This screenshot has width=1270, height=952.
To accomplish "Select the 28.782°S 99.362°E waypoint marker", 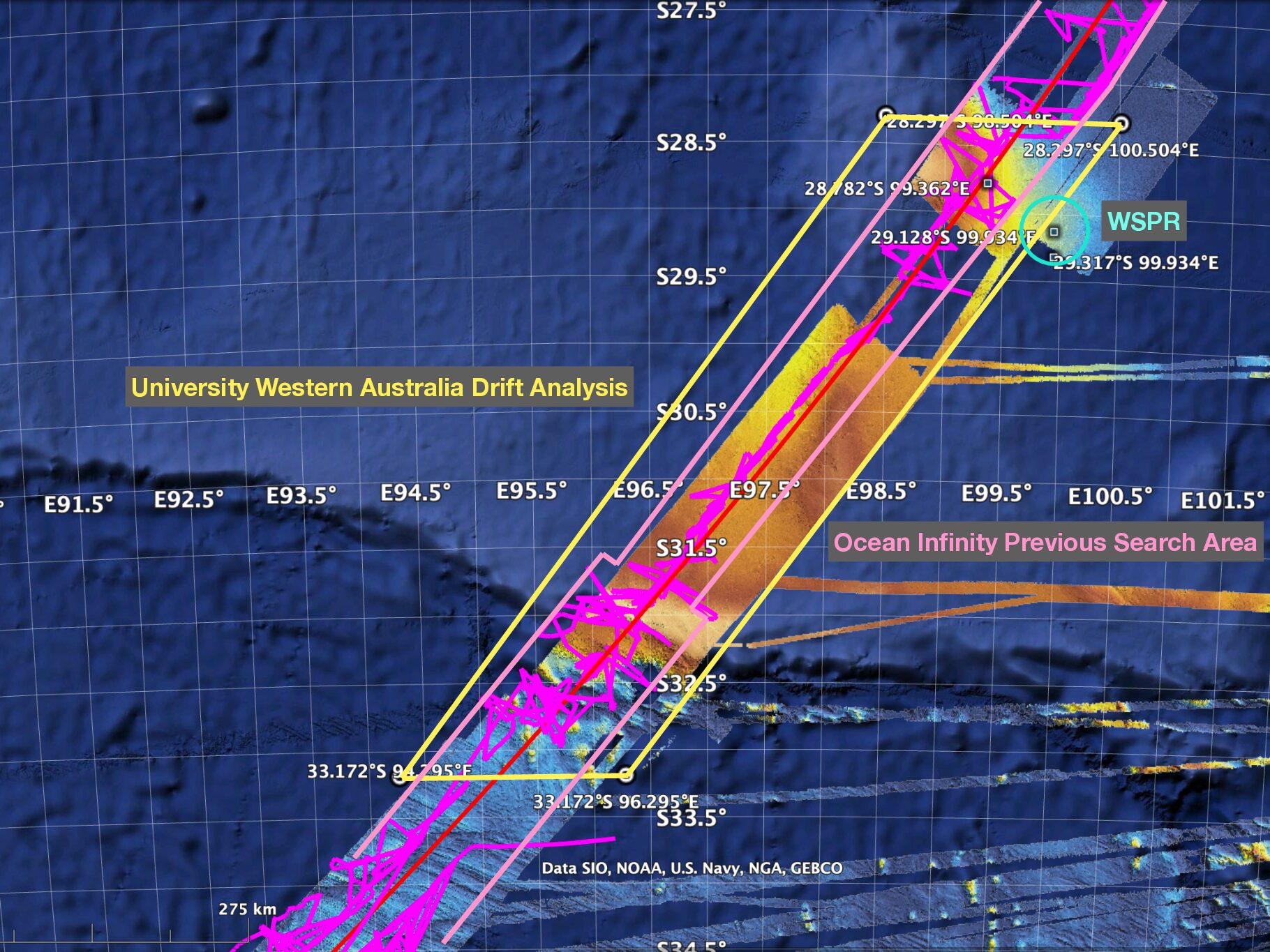I will pos(987,185).
